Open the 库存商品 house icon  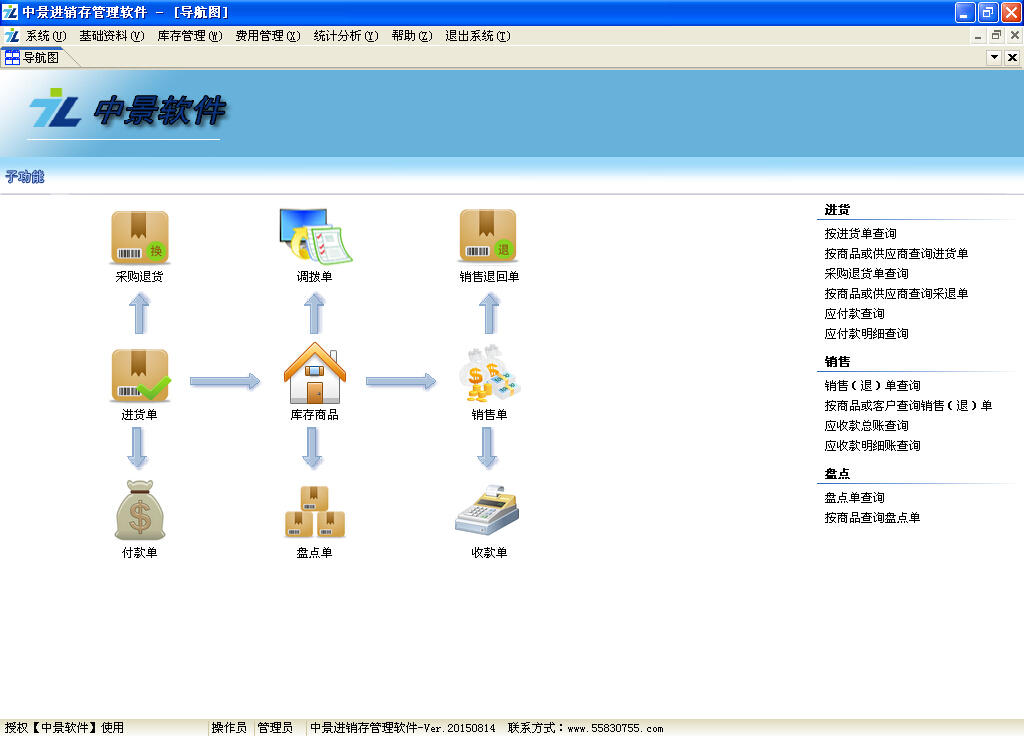coord(314,375)
